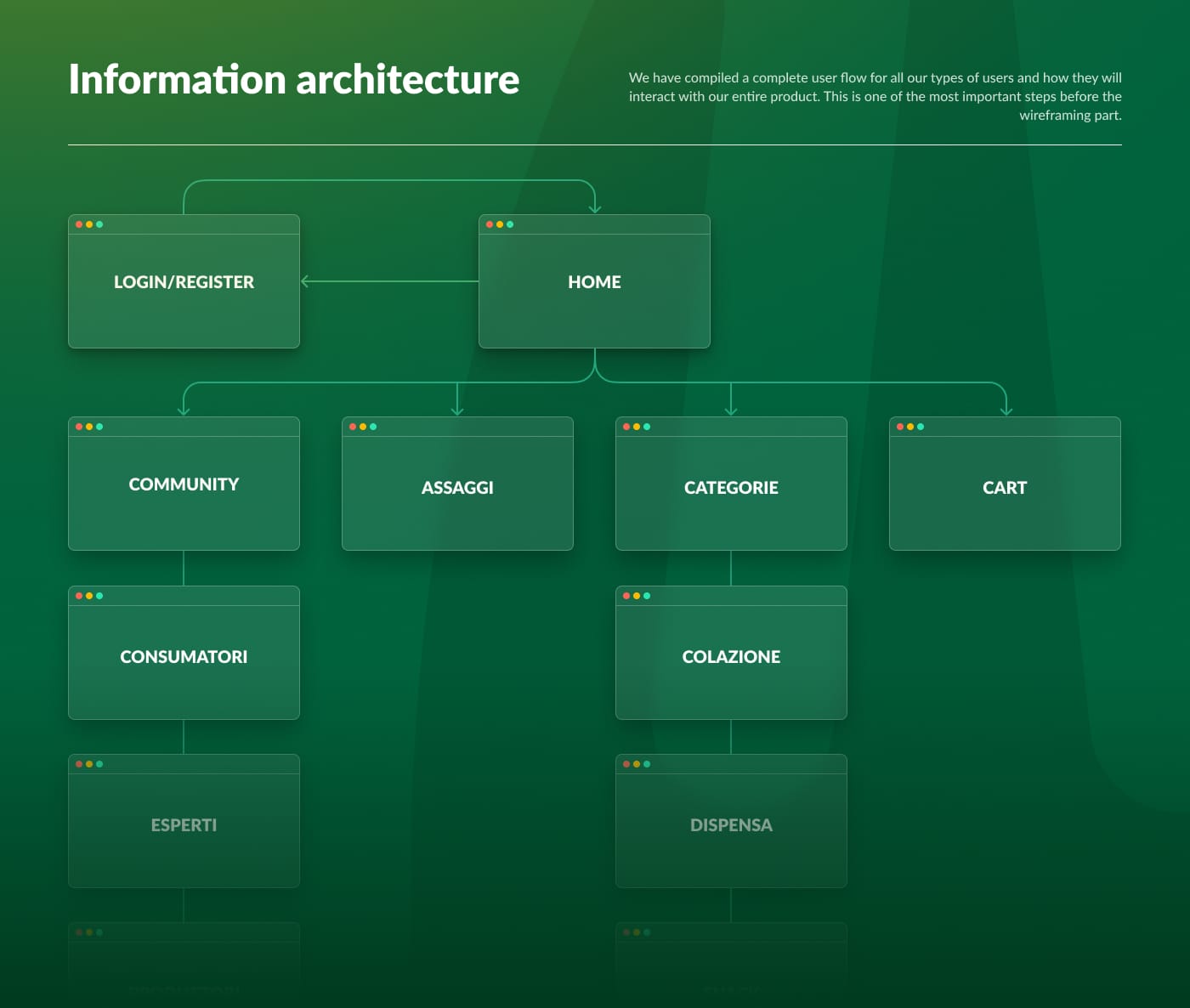Select the CONSUMATORI card
Screen dimensions: 1190x1008
[x=184, y=653]
